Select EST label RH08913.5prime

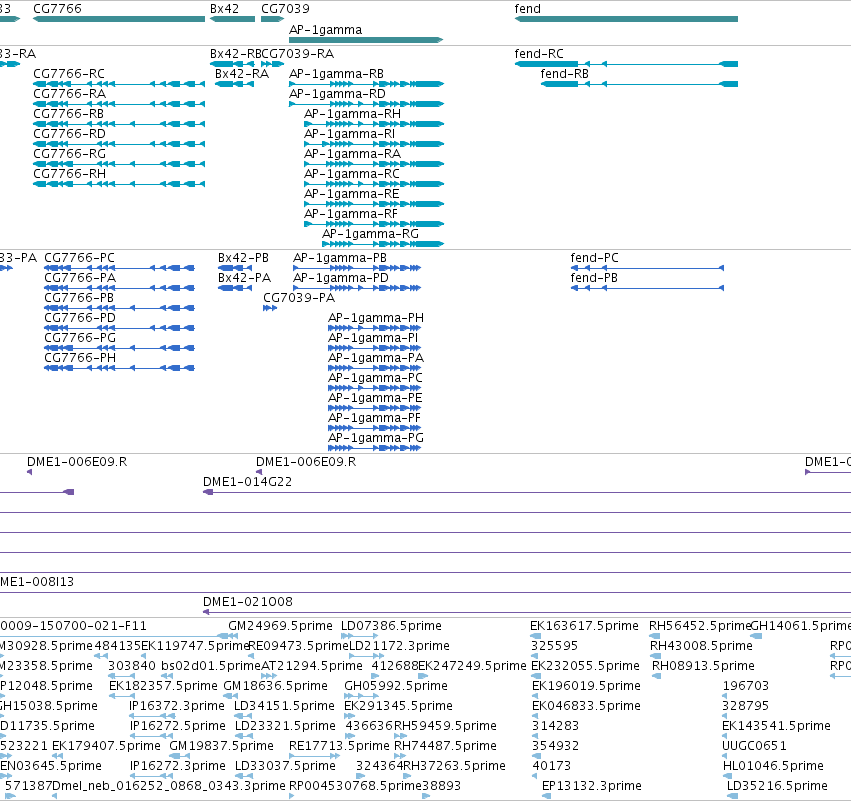point(703,666)
